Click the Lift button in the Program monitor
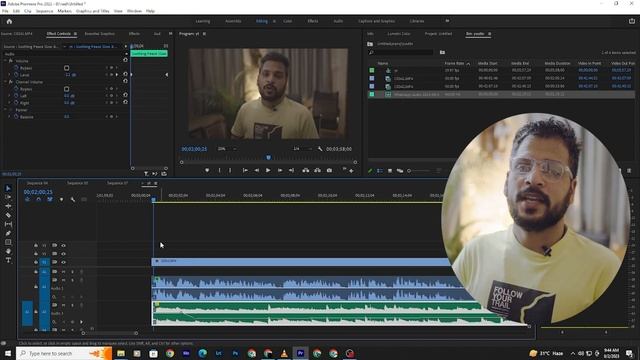Viewport: 640px width, 360px height. point(306,170)
